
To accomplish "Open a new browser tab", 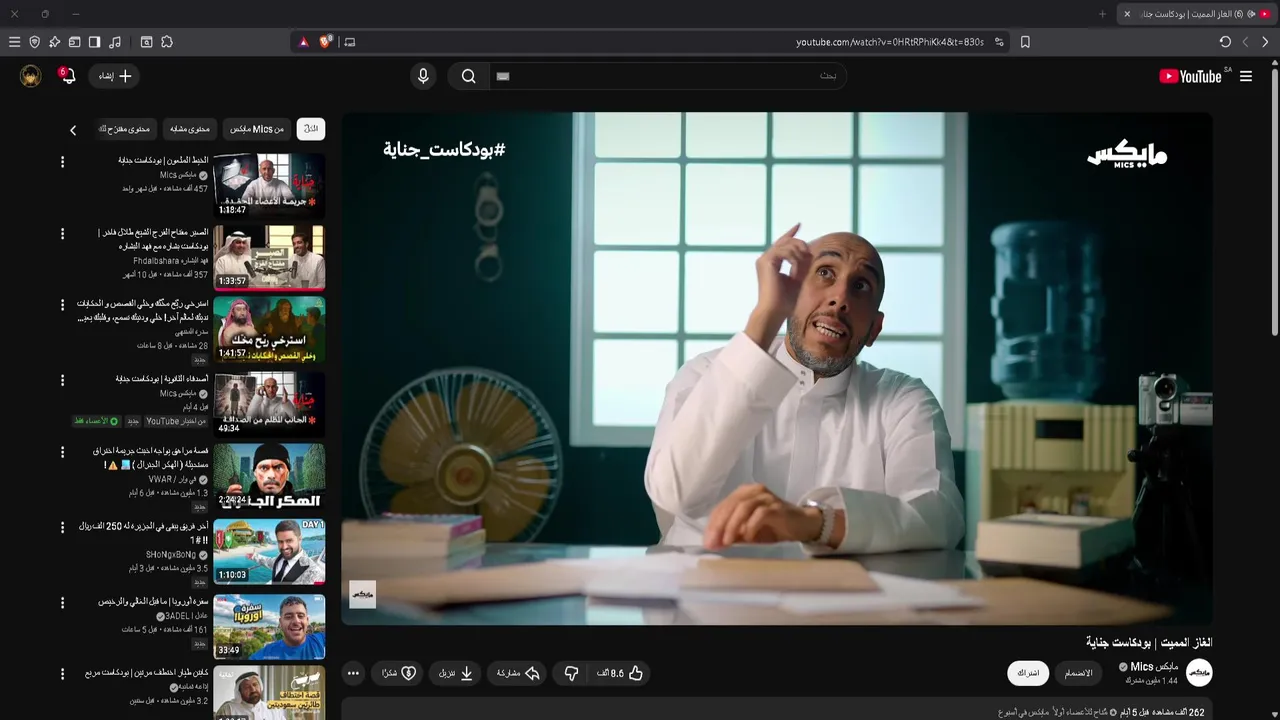I will pyautogui.click(x=1103, y=14).
